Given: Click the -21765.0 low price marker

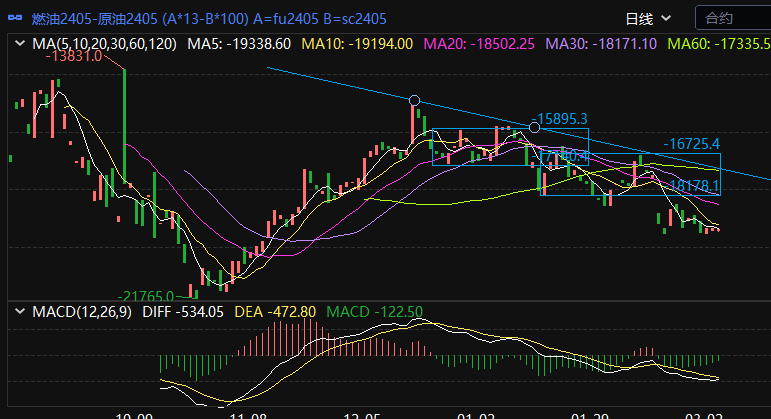Looking at the screenshot, I should click(x=146, y=296).
